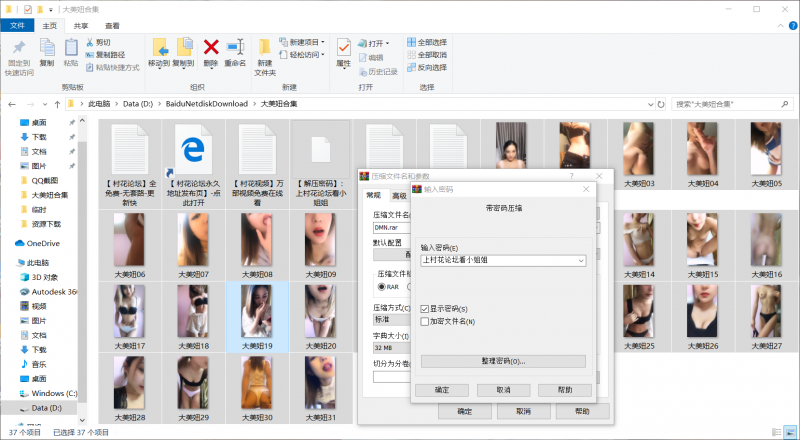
Task: Open the Share (共享) ribbon tab
Action: point(81,26)
